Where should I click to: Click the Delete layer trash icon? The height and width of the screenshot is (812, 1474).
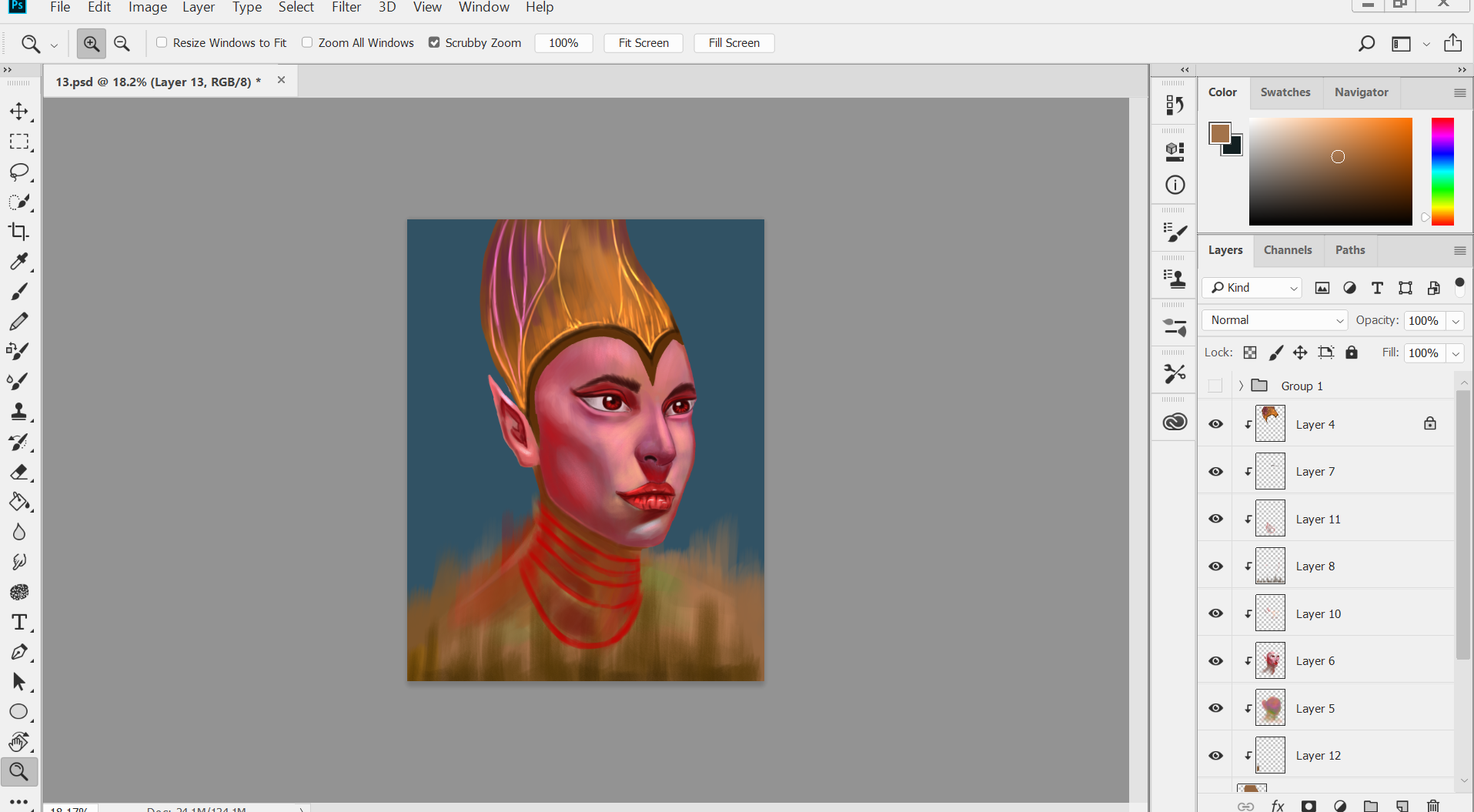pyautogui.click(x=1433, y=806)
